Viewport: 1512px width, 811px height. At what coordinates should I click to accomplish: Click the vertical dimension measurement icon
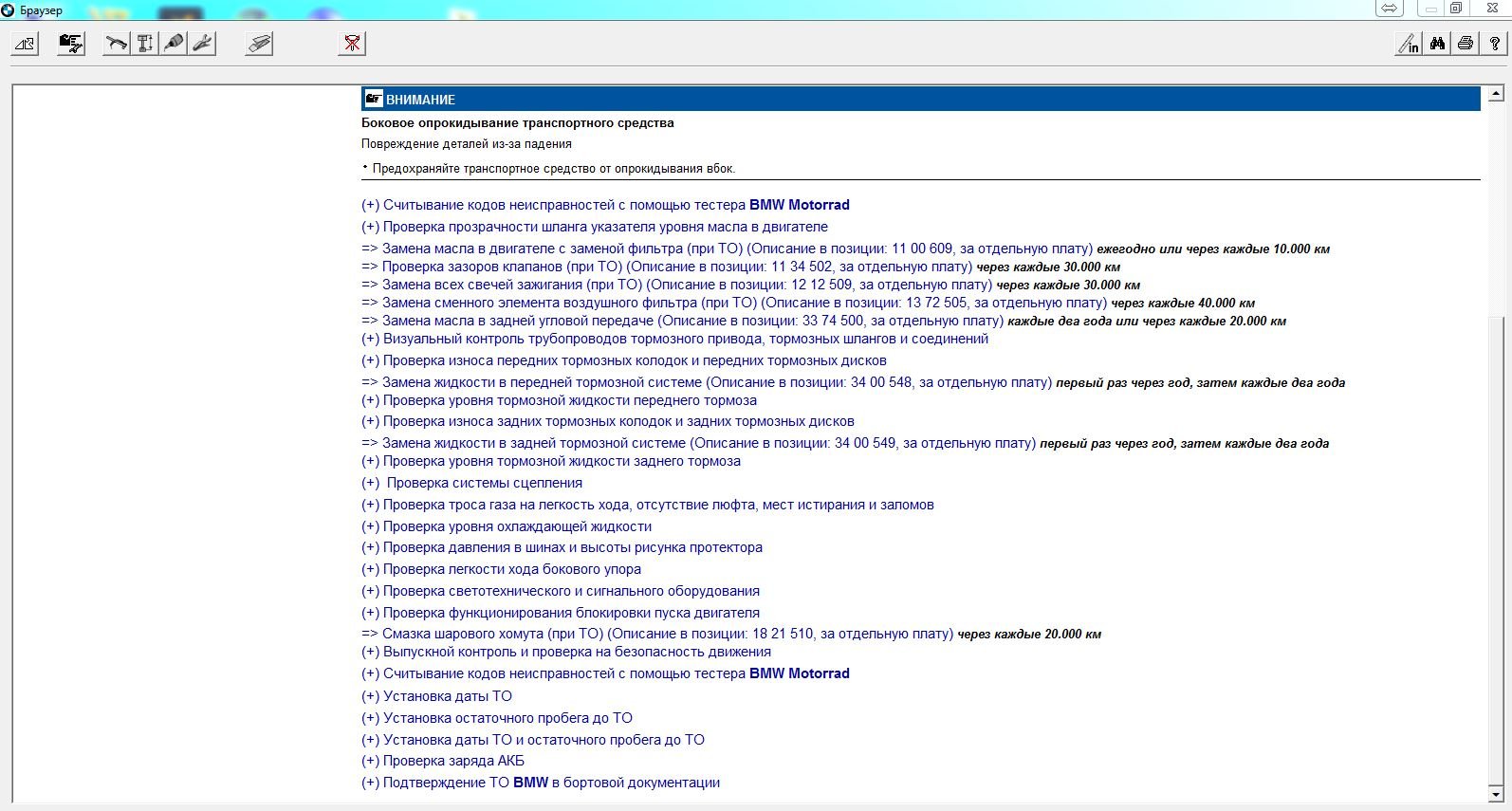pos(145,44)
